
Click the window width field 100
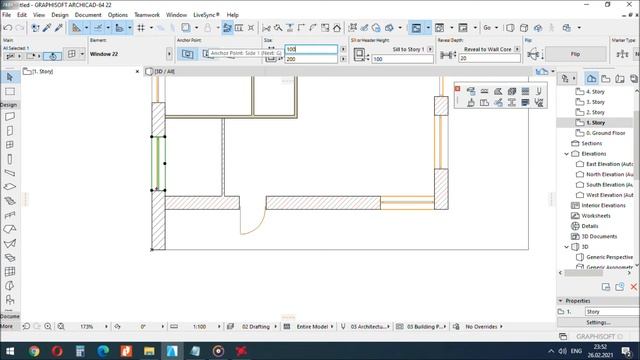311,49
